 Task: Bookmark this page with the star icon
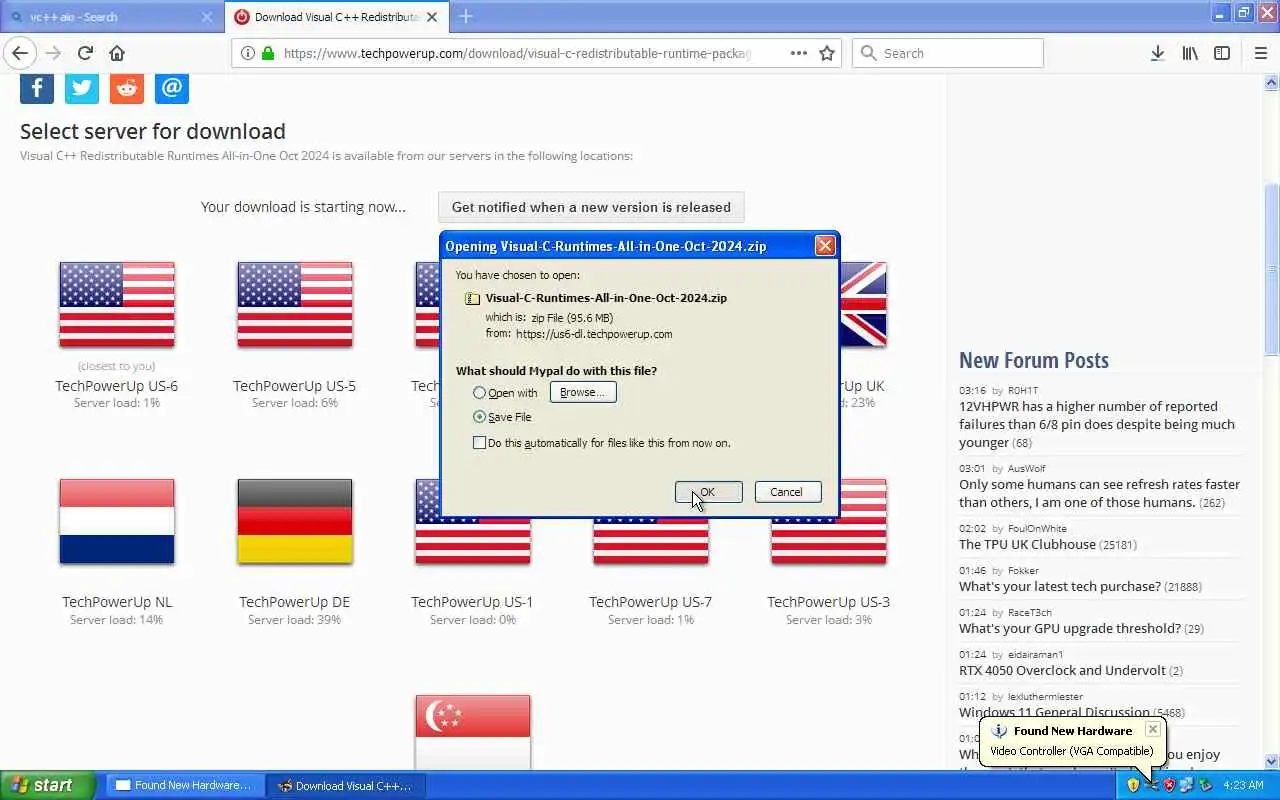tap(827, 53)
